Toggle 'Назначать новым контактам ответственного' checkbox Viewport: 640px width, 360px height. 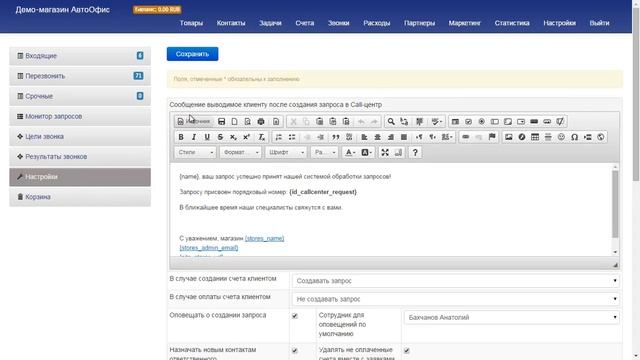[x=295, y=351]
